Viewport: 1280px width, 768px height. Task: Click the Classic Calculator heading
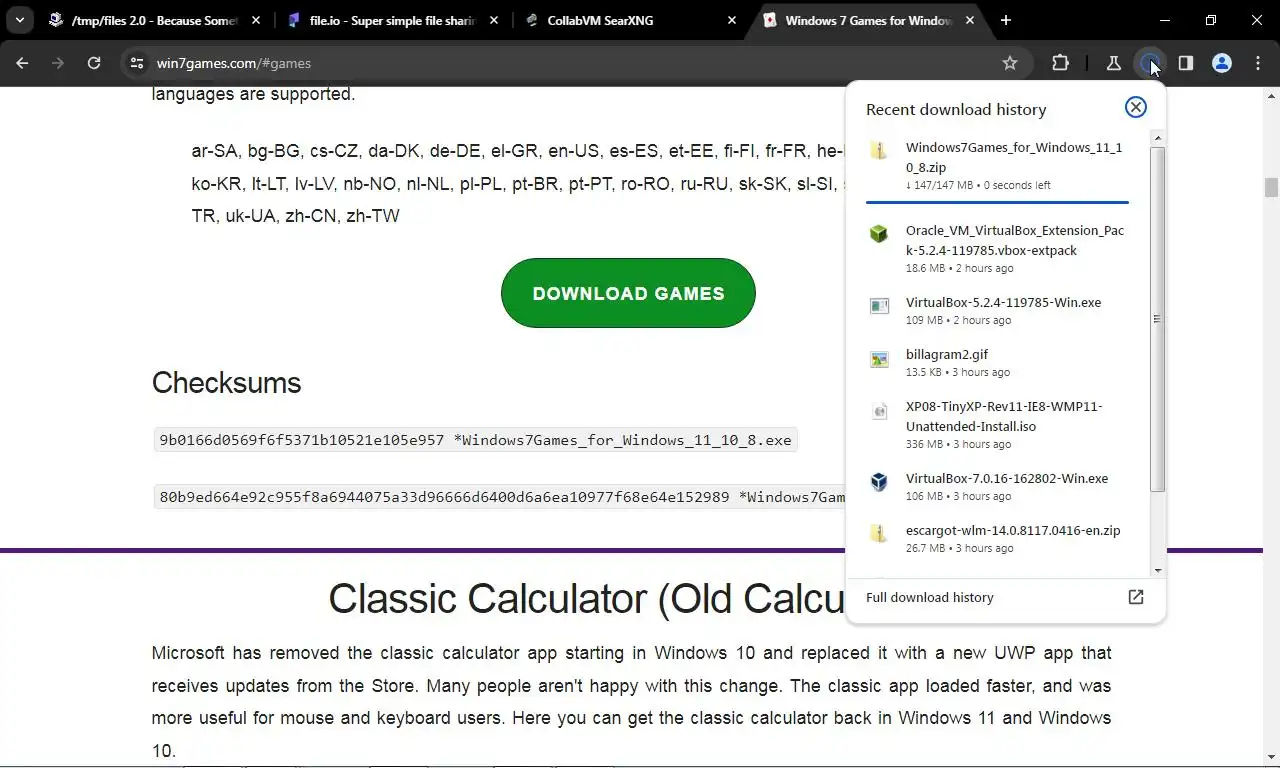click(x=586, y=598)
